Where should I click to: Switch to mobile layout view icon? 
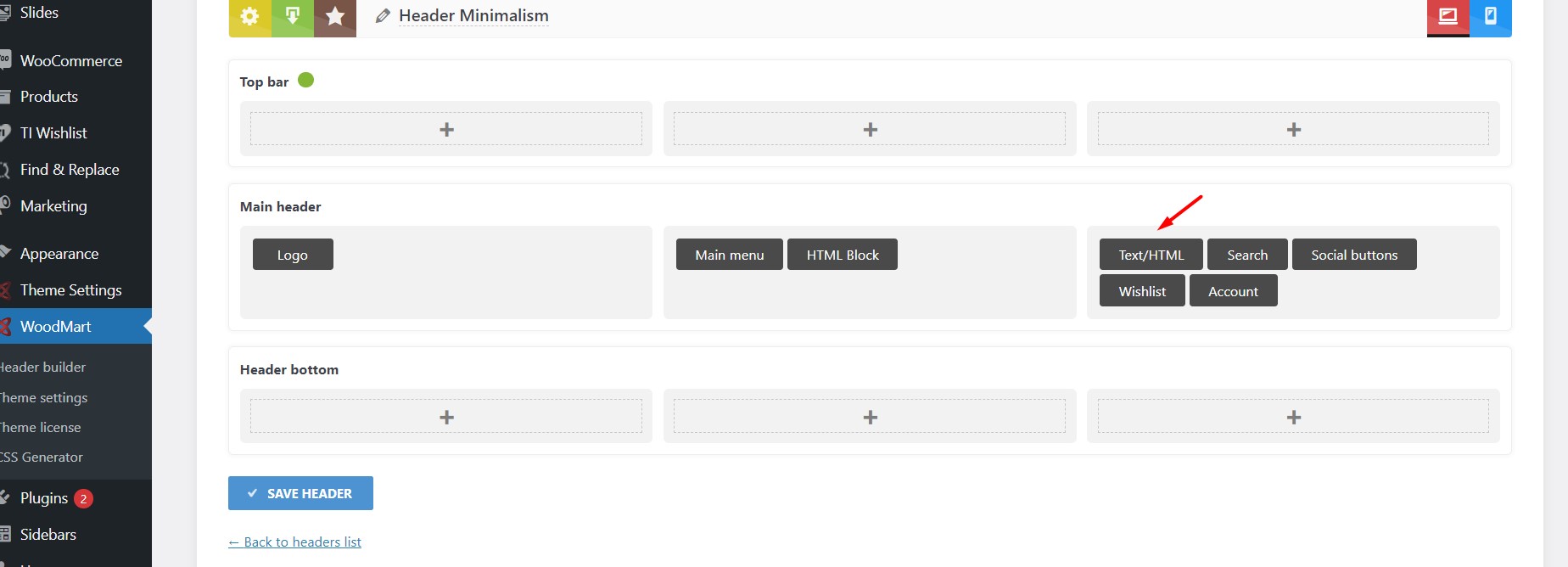click(1491, 17)
